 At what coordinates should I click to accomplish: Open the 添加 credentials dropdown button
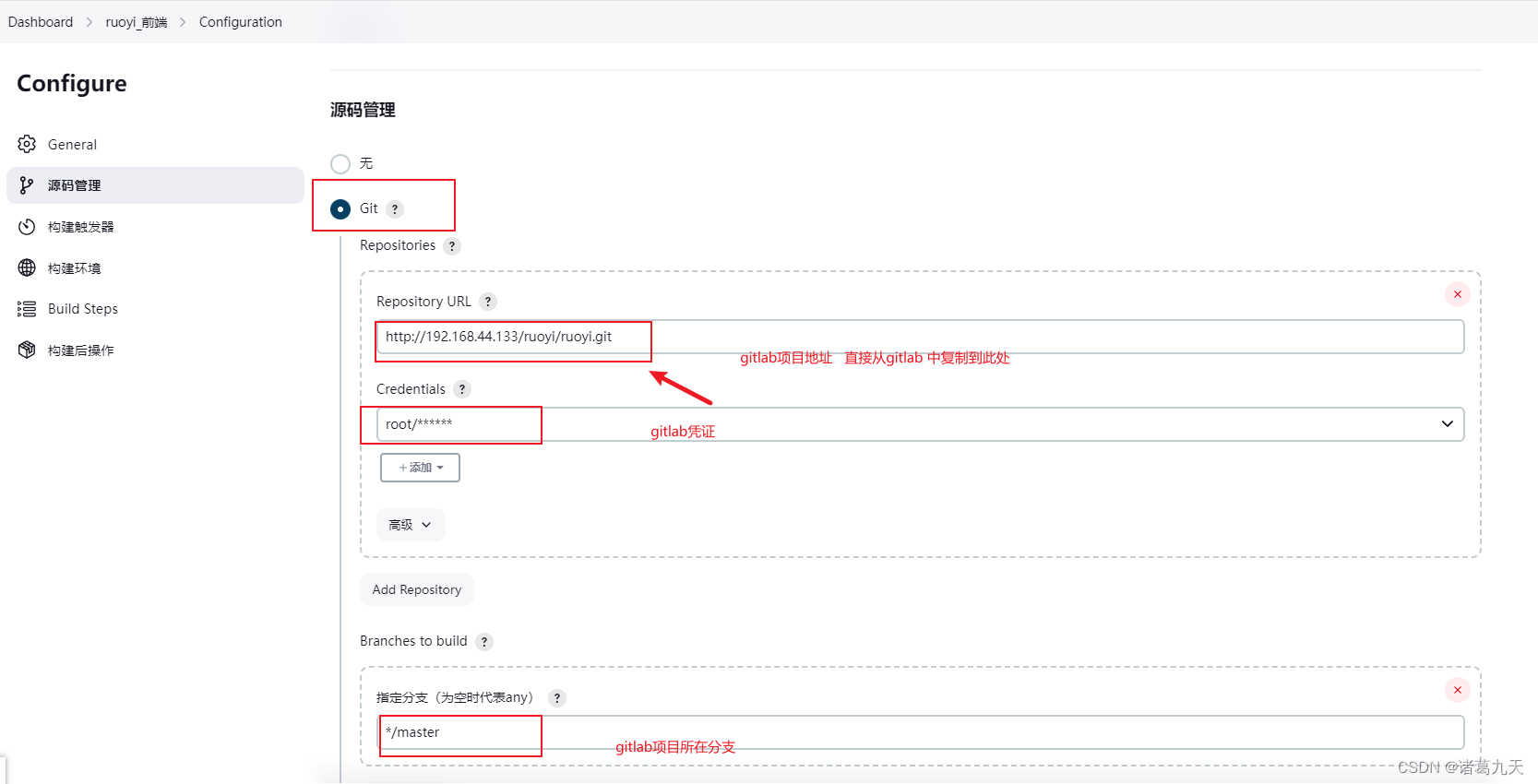pyautogui.click(x=420, y=468)
